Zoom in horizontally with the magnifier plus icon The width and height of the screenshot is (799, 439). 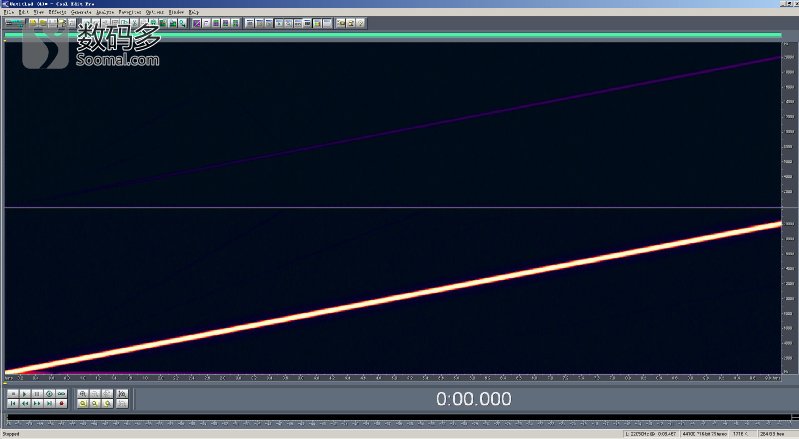pyautogui.click(x=83, y=394)
